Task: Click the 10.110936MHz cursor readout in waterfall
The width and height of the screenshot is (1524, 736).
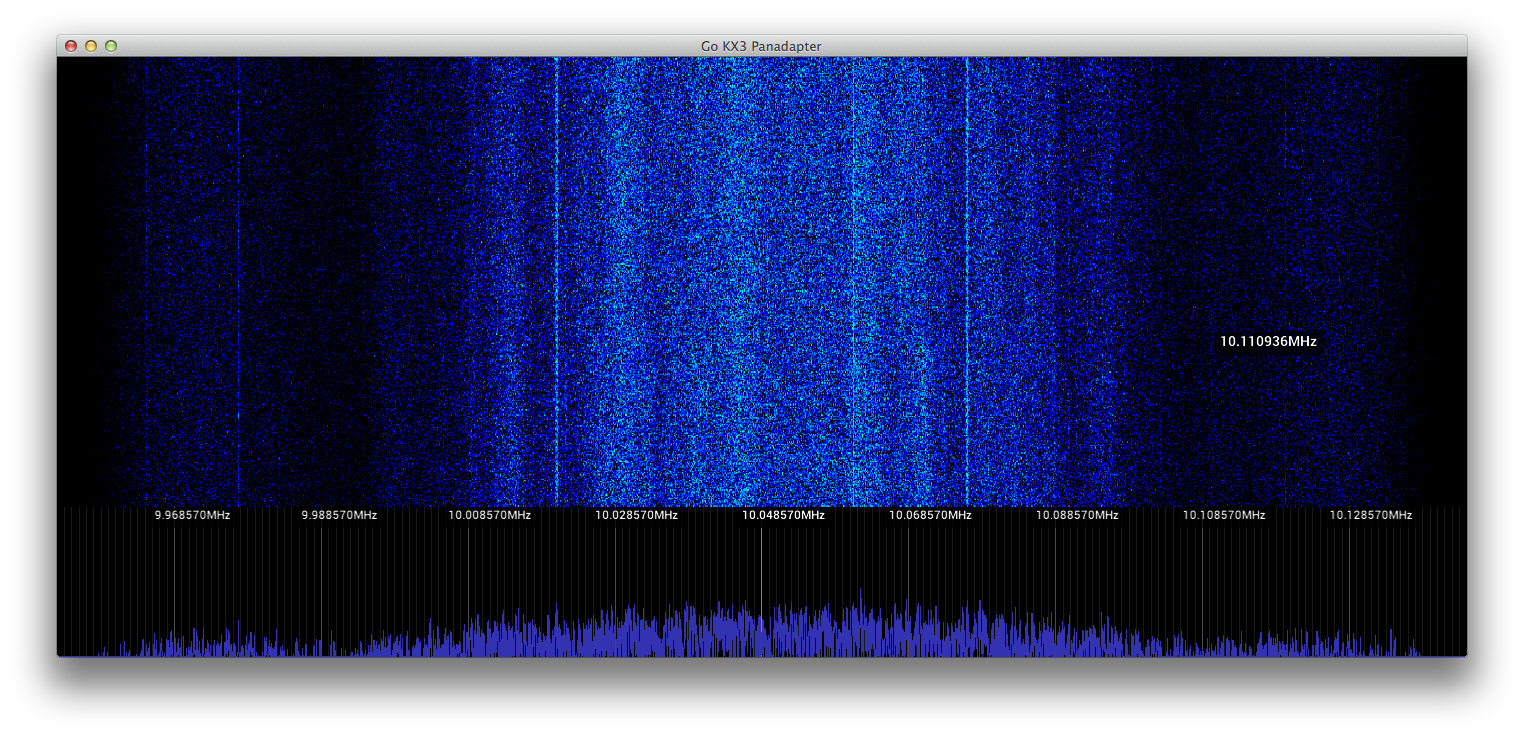Action: click(x=1268, y=341)
